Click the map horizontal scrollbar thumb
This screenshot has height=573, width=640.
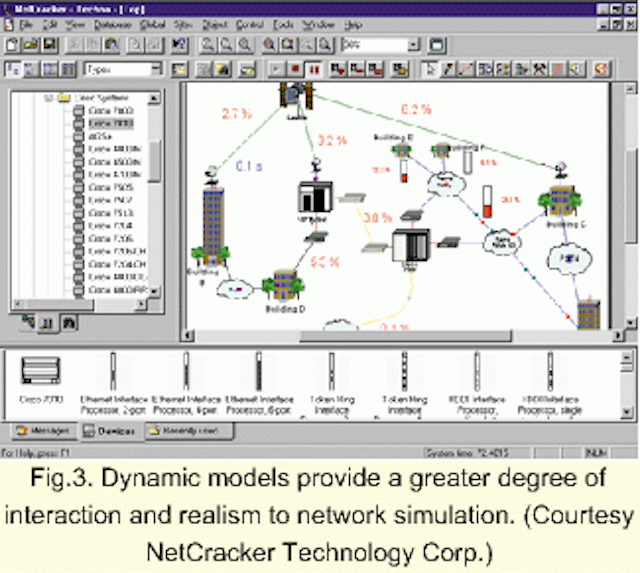coord(405,336)
